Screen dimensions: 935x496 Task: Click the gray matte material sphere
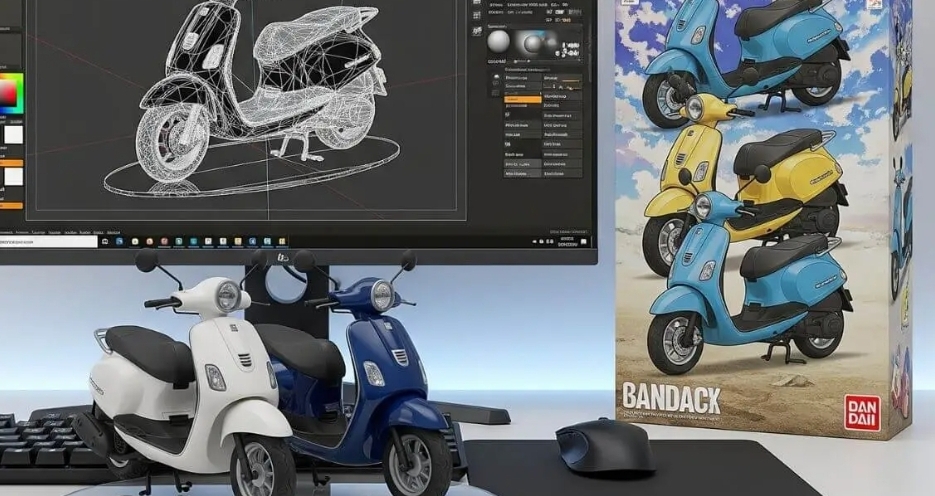coord(499,41)
